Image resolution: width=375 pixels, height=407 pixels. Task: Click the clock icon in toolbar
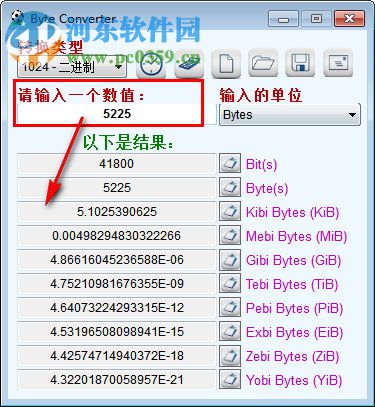pos(151,64)
